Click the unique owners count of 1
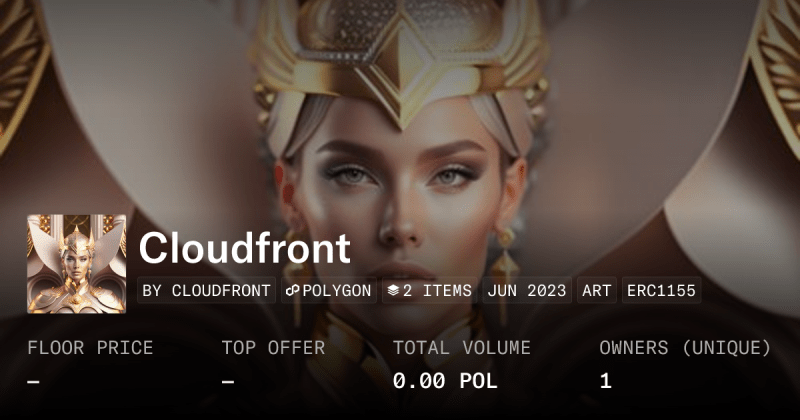Image resolution: width=800 pixels, height=420 pixels. click(x=606, y=381)
